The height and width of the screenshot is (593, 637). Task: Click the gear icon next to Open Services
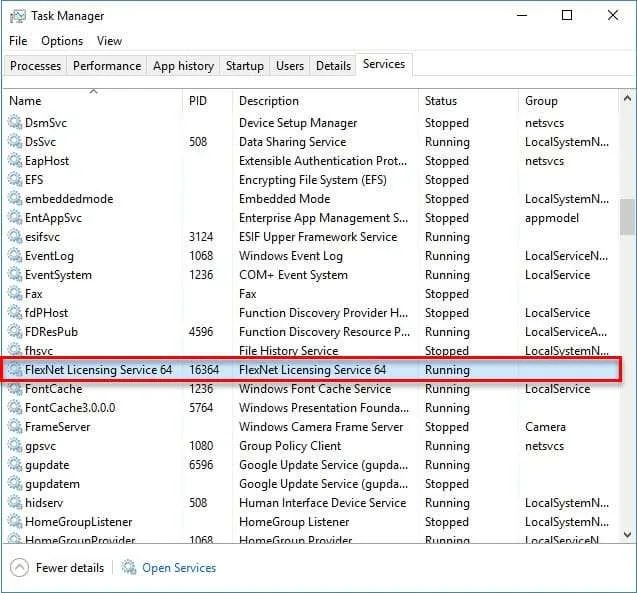(x=129, y=567)
